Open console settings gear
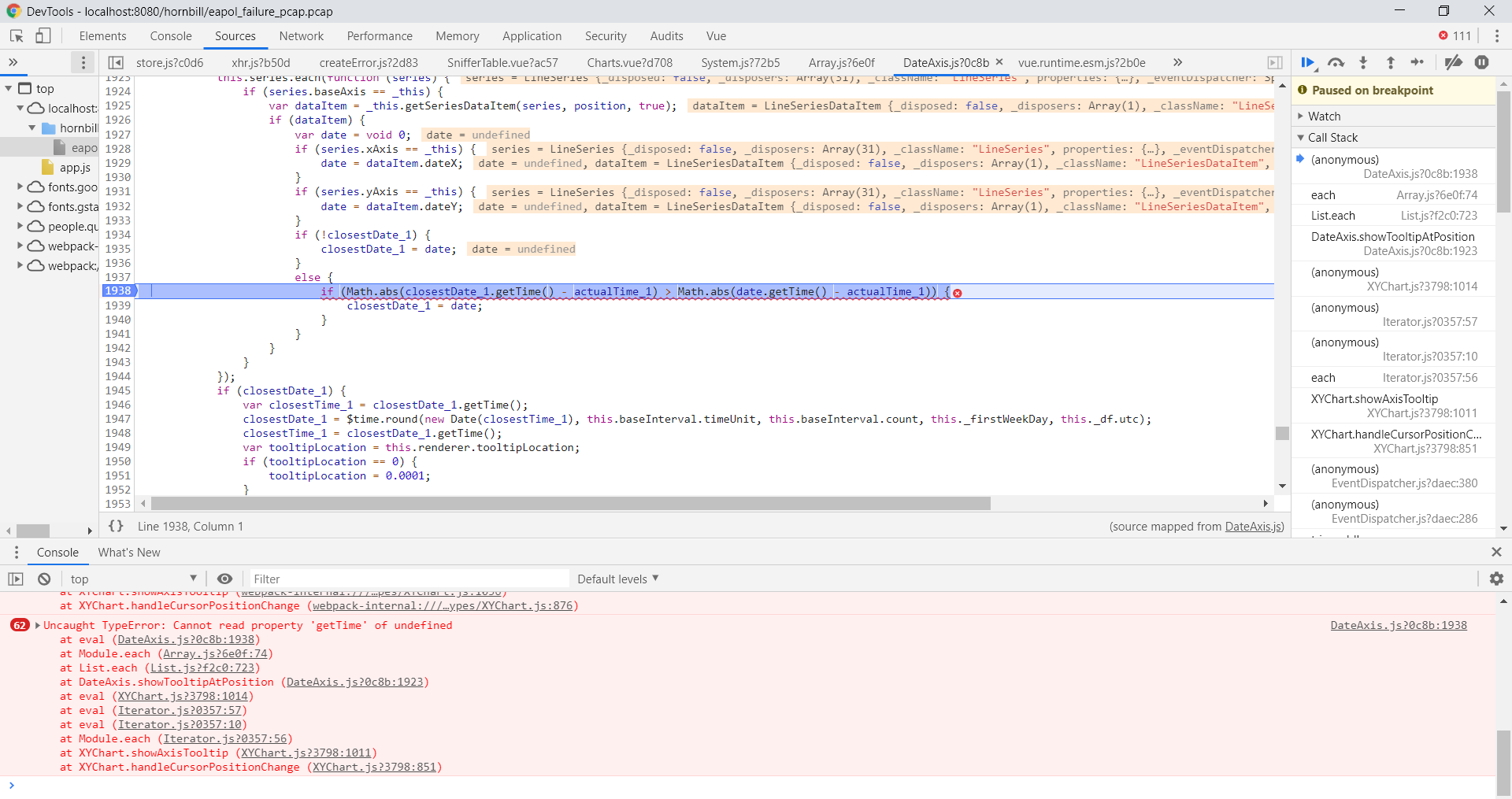The image size is (1512, 799). point(1496,579)
